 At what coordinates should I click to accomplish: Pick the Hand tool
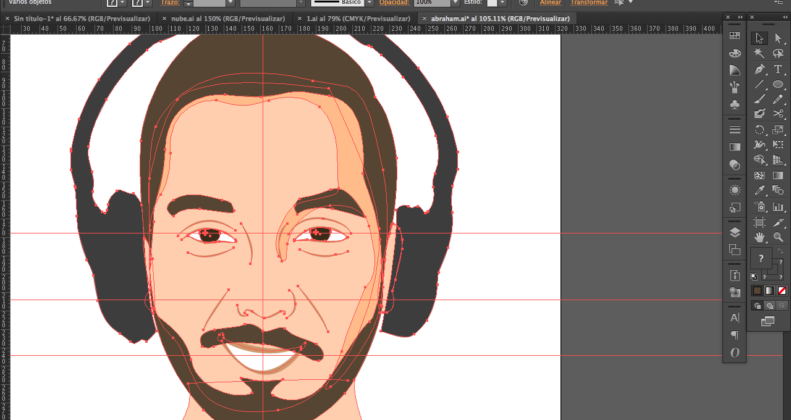pos(759,237)
